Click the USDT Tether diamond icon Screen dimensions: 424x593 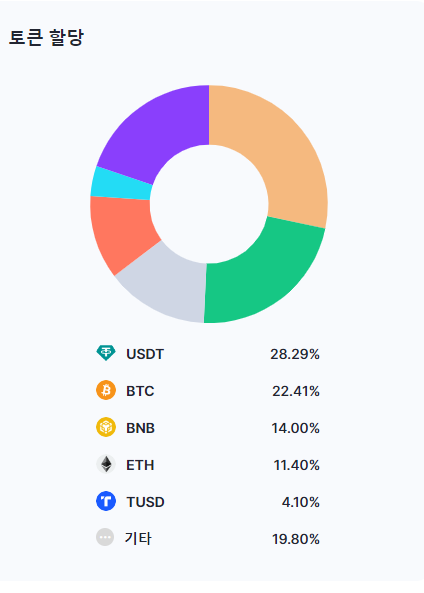click(x=106, y=353)
